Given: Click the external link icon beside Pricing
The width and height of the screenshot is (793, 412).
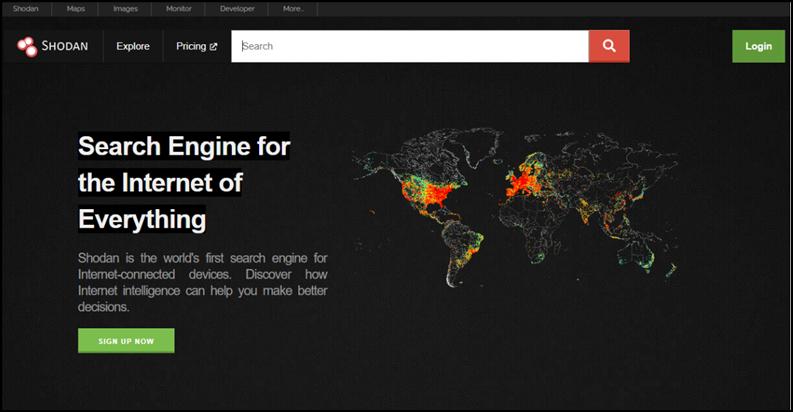Looking at the screenshot, I should click(x=213, y=47).
